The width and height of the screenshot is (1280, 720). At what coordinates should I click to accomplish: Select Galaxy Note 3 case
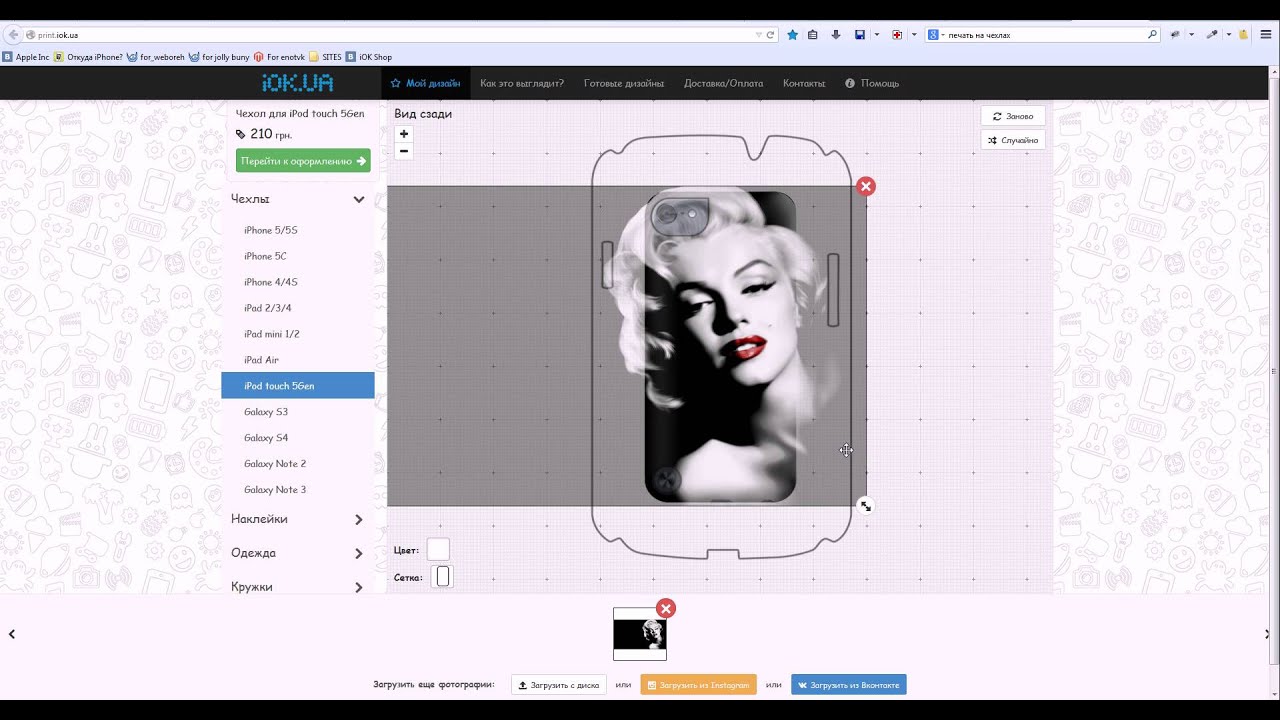298,490
